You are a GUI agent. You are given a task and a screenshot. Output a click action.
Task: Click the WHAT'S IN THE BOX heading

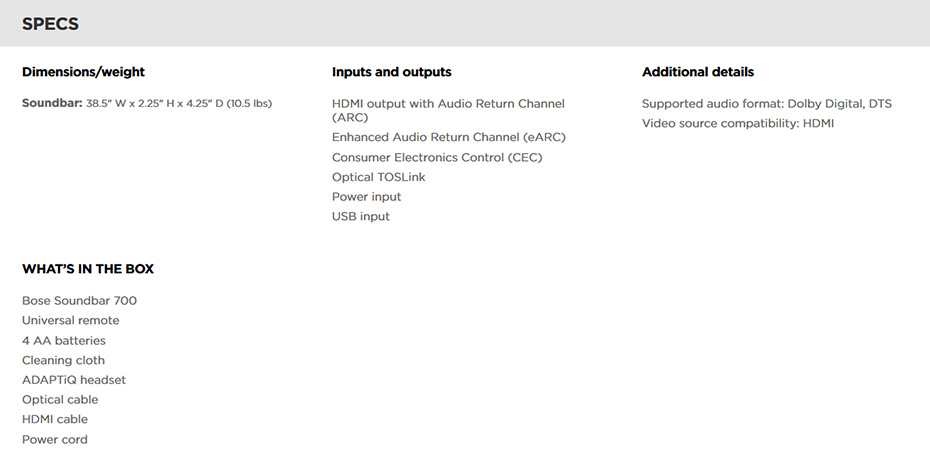88,269
